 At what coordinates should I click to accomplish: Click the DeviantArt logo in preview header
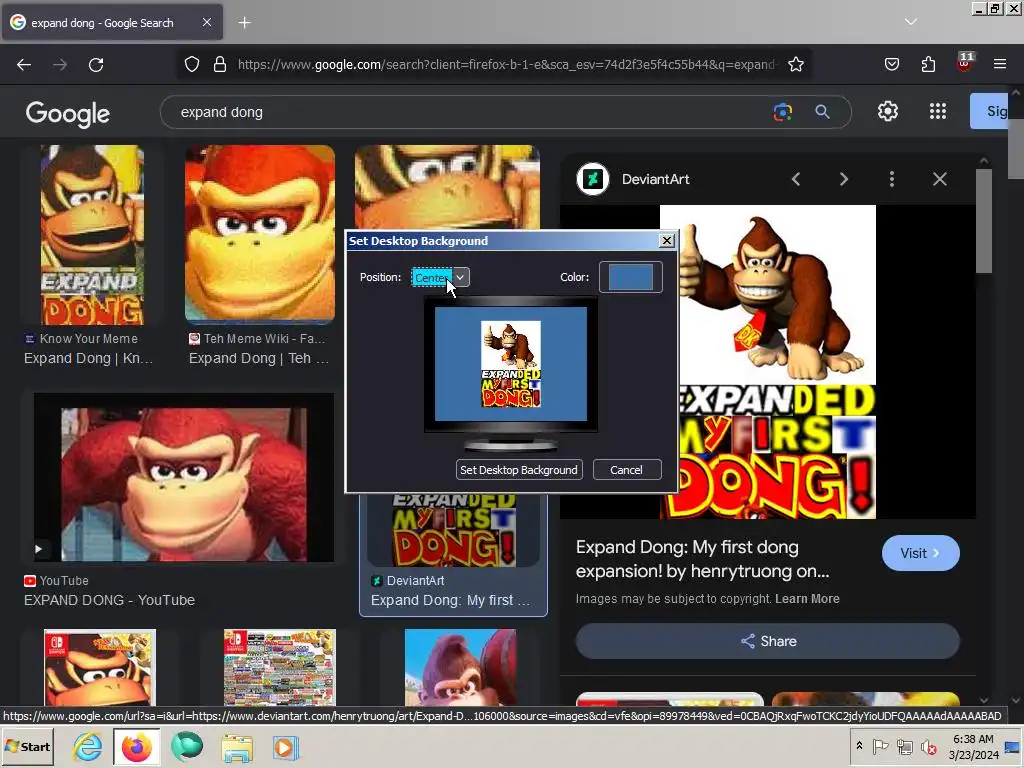pos(593,179)
